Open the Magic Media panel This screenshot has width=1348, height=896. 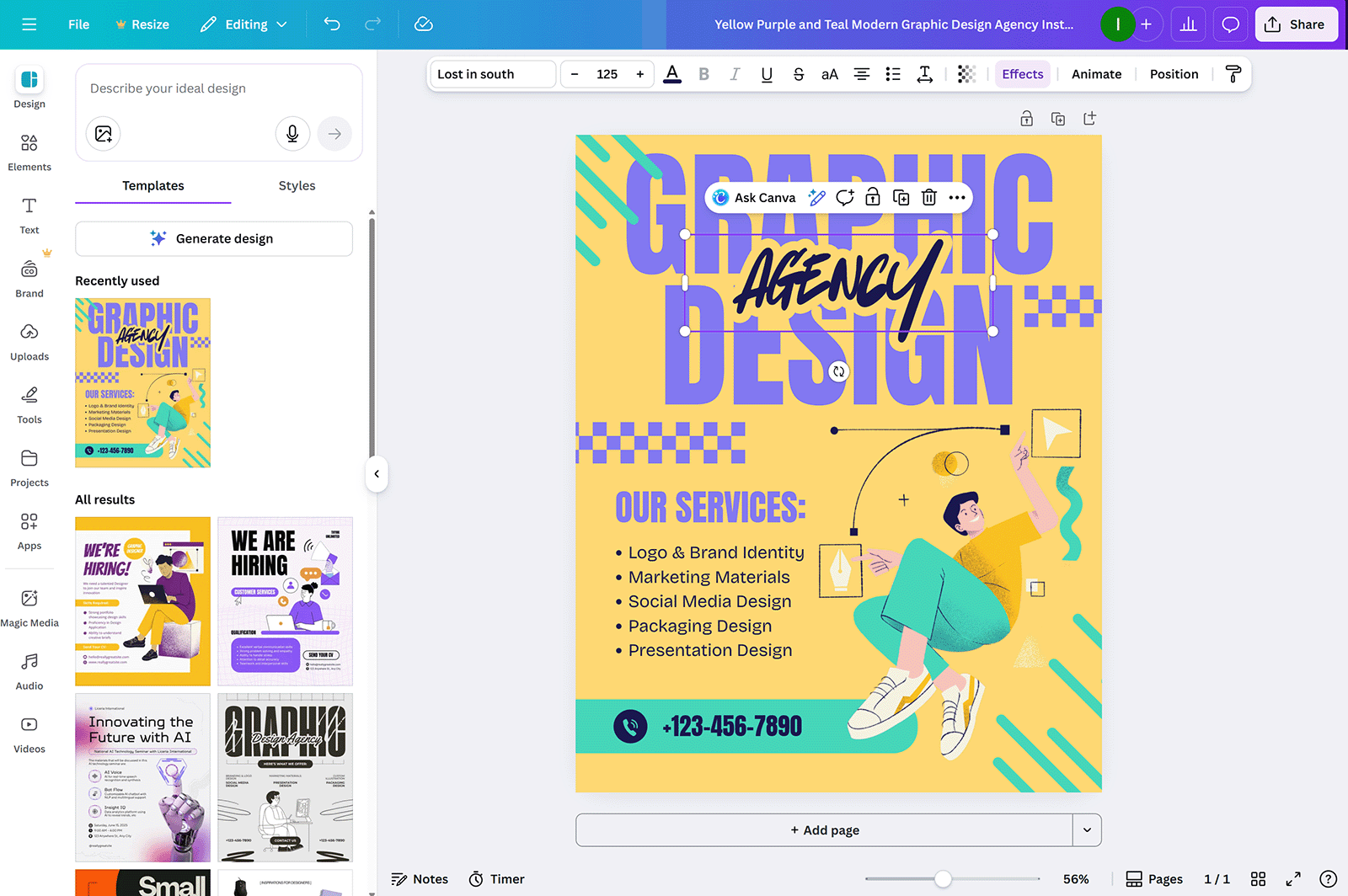[x=29, y=607]
